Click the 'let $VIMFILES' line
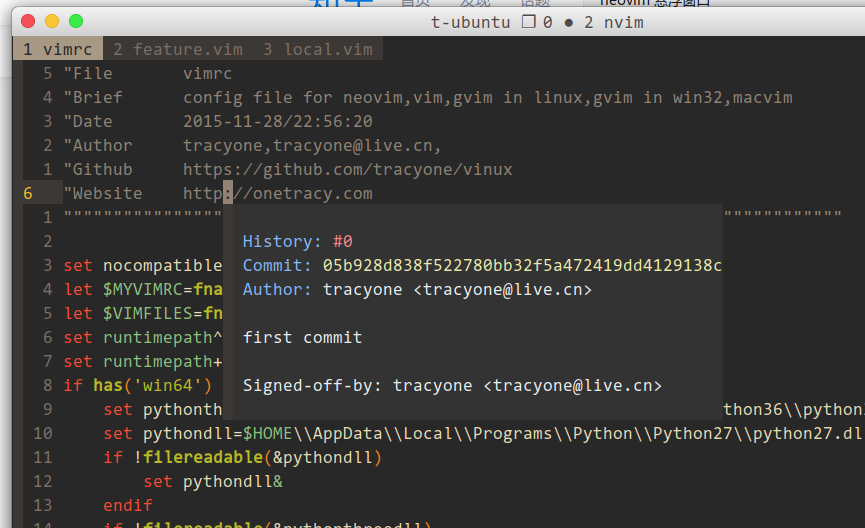Viewport: 865px width, 528px height. coord(143,313)
